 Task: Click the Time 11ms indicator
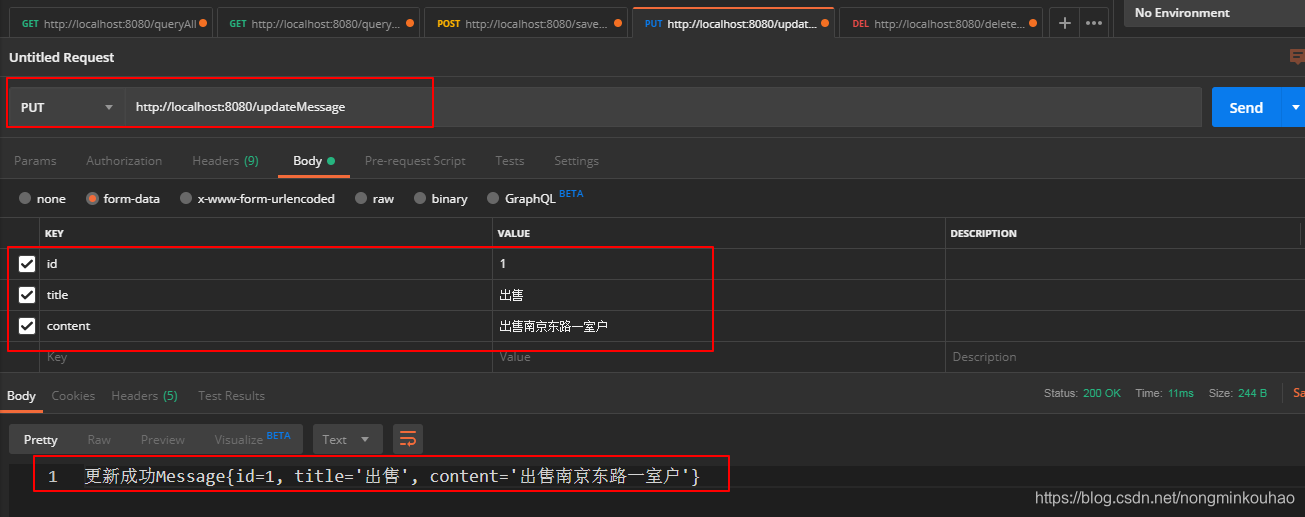[x=1165, y=394]
